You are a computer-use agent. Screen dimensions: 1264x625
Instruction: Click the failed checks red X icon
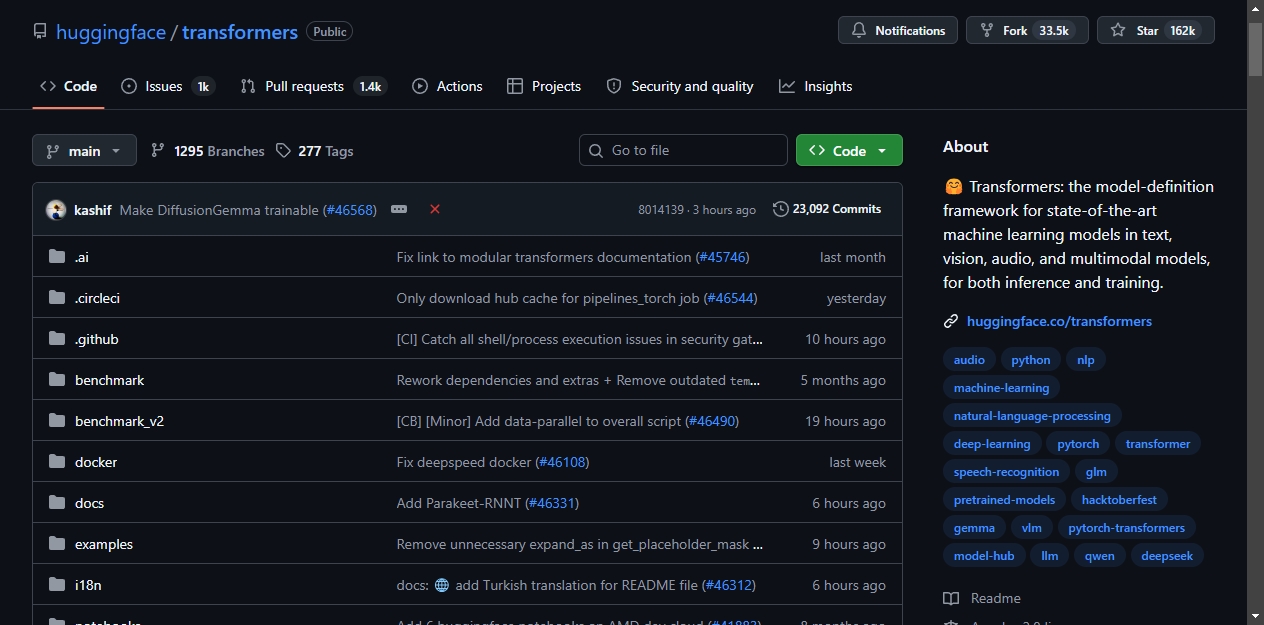[x=435, y=209]
